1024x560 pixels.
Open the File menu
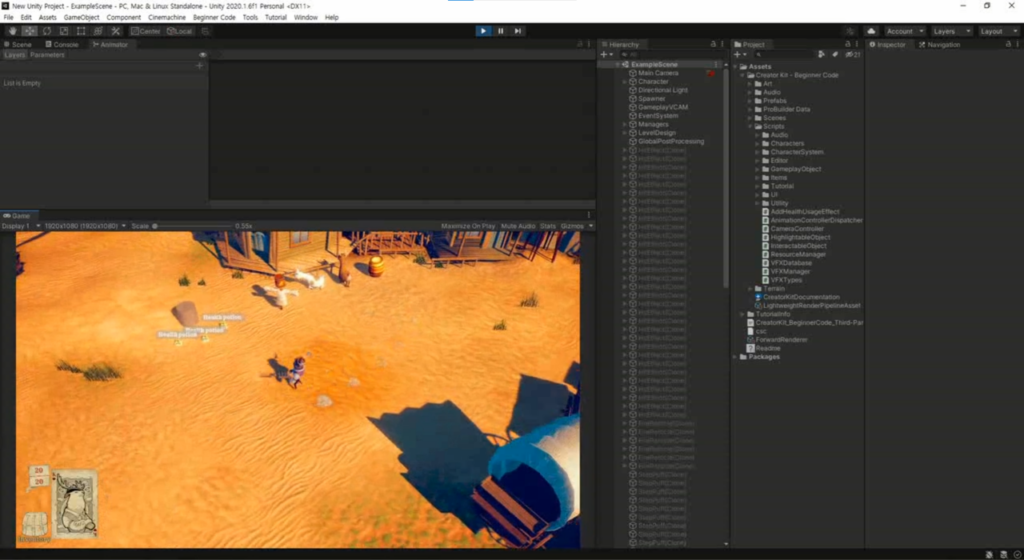[8, 18]
